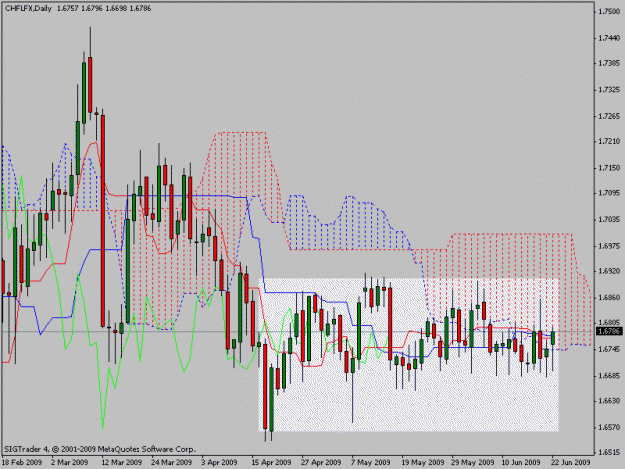Click the 1.6860 price axis label
625x469 pixels.
pyautogui.click(x=609, y=298)
